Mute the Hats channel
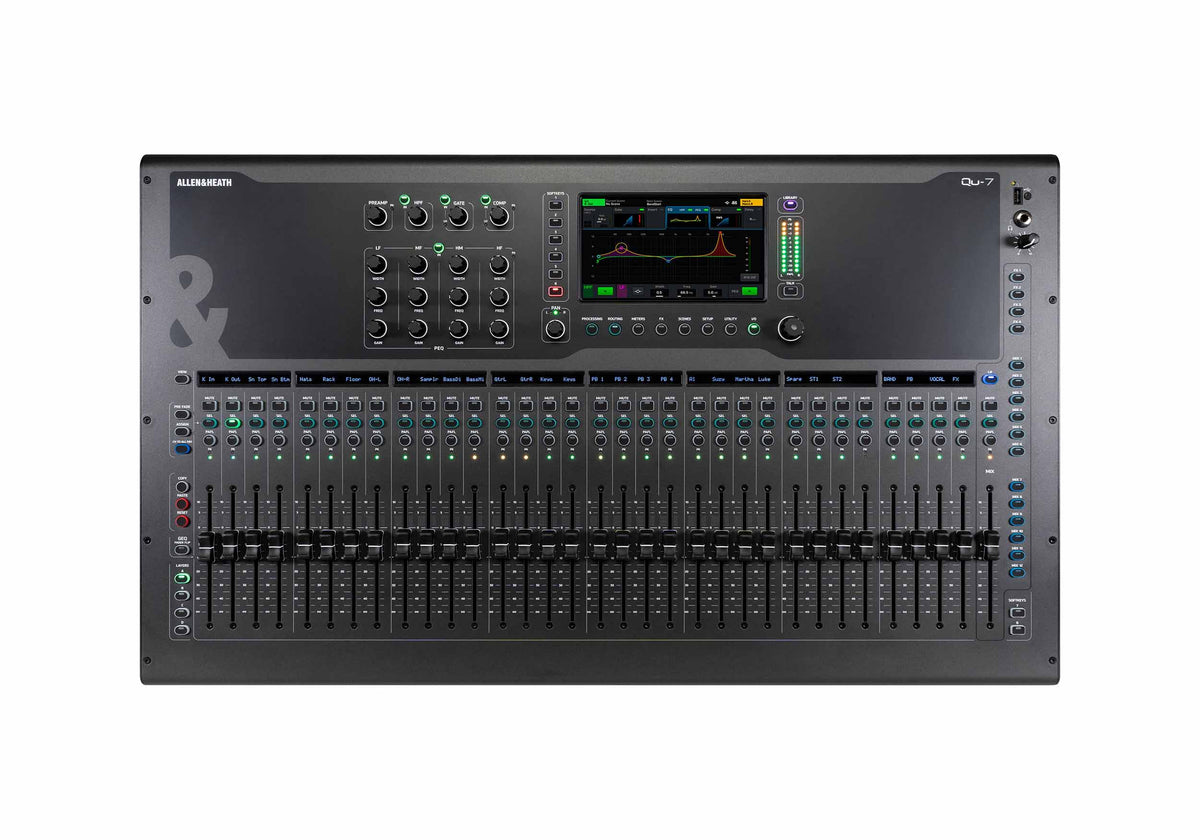Image resolution: width=1200 pixels, height=840 pixels. coord(306,406)
